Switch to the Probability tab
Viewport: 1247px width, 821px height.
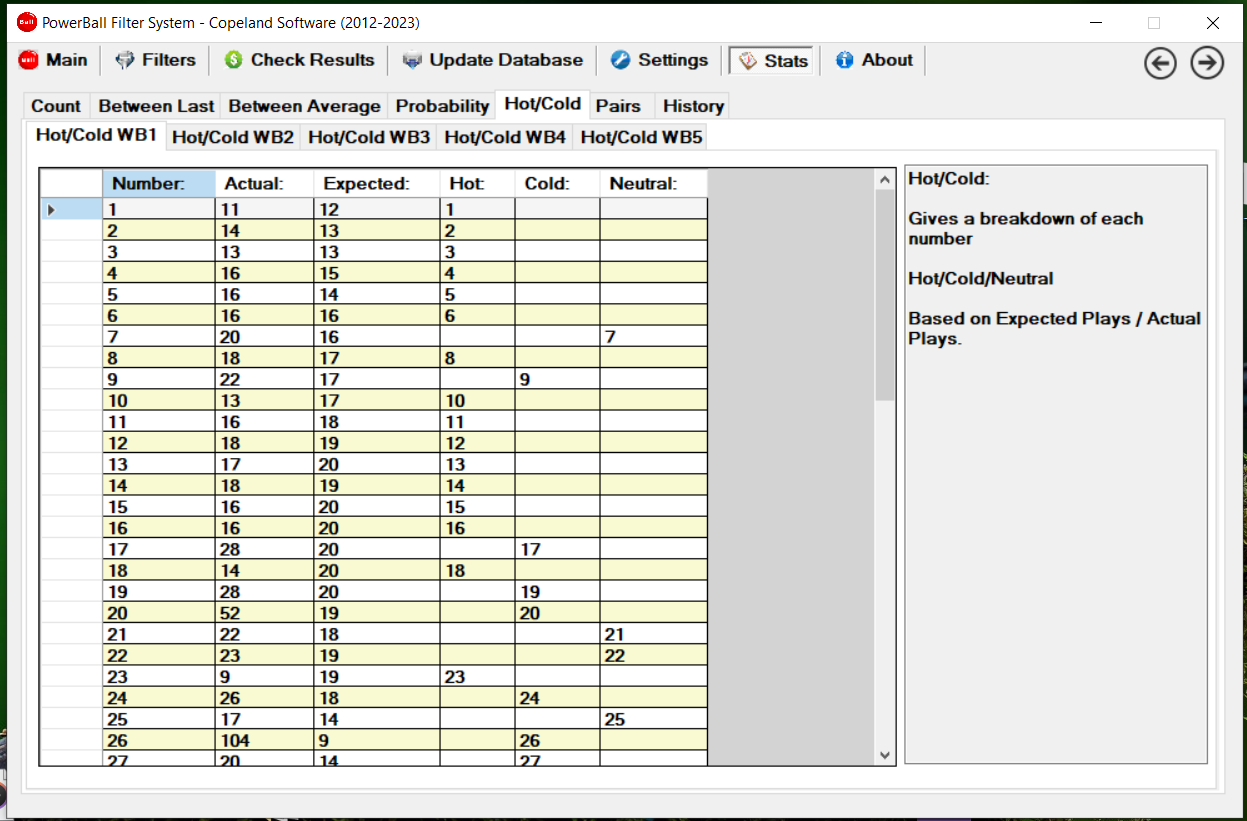[x=442, y=106]
